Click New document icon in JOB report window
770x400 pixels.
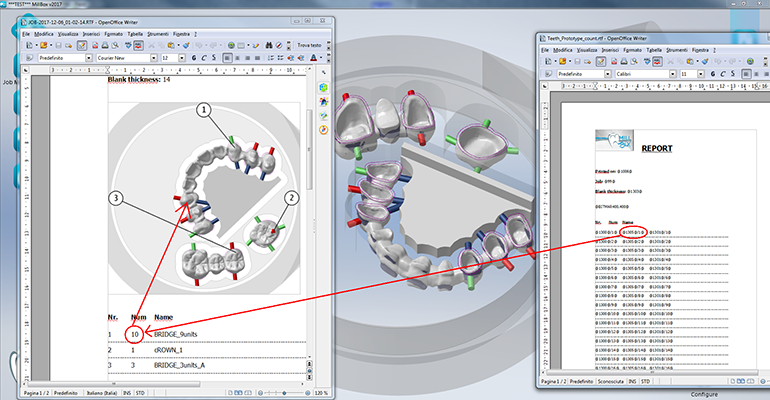coord(29,45)
